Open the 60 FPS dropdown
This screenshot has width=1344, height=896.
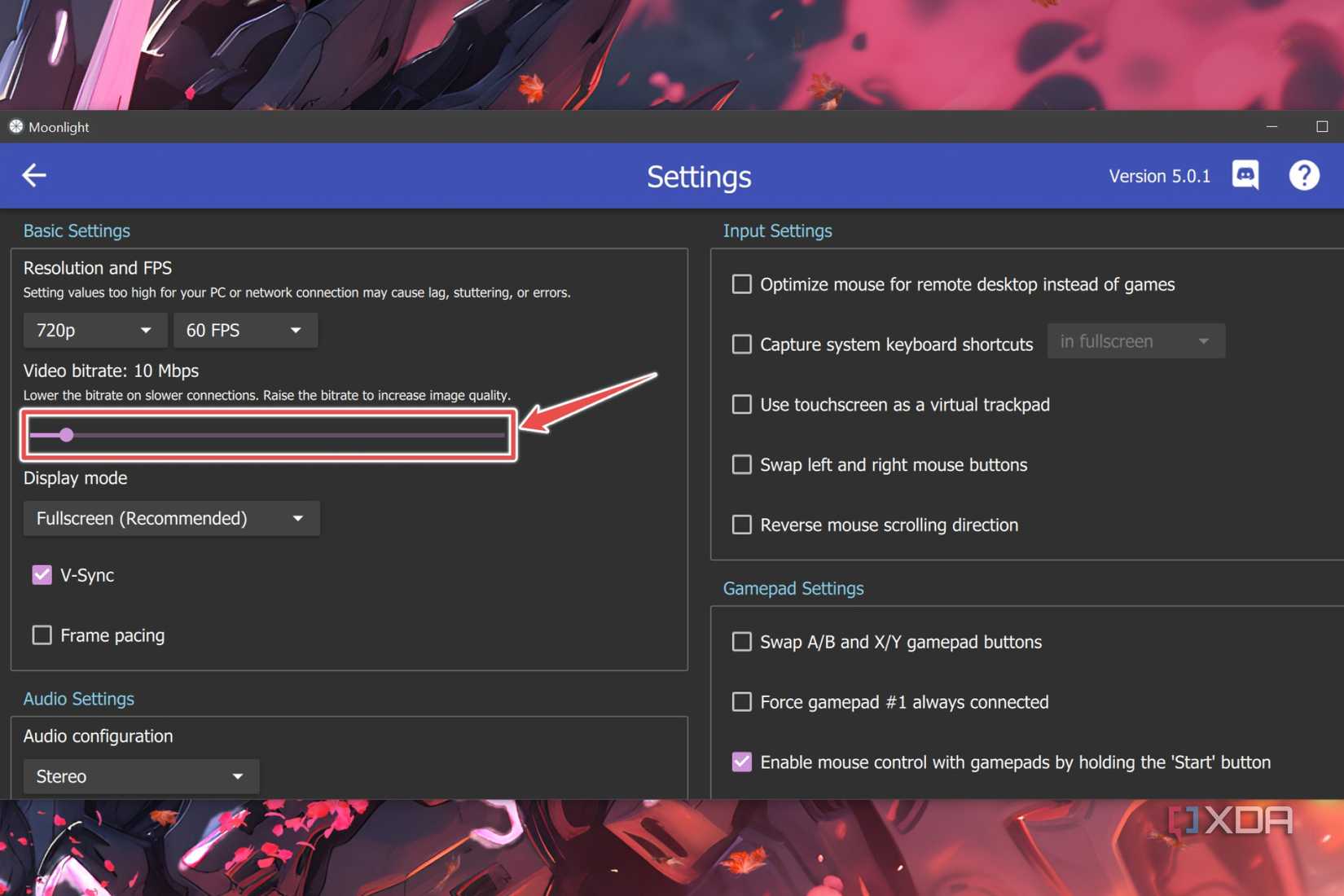pyautogui.click(x=245, y=330)
